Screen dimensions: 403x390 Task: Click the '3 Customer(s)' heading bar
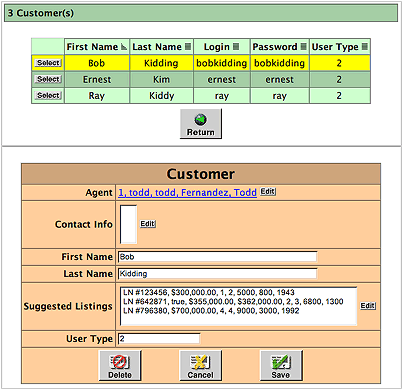201,13
